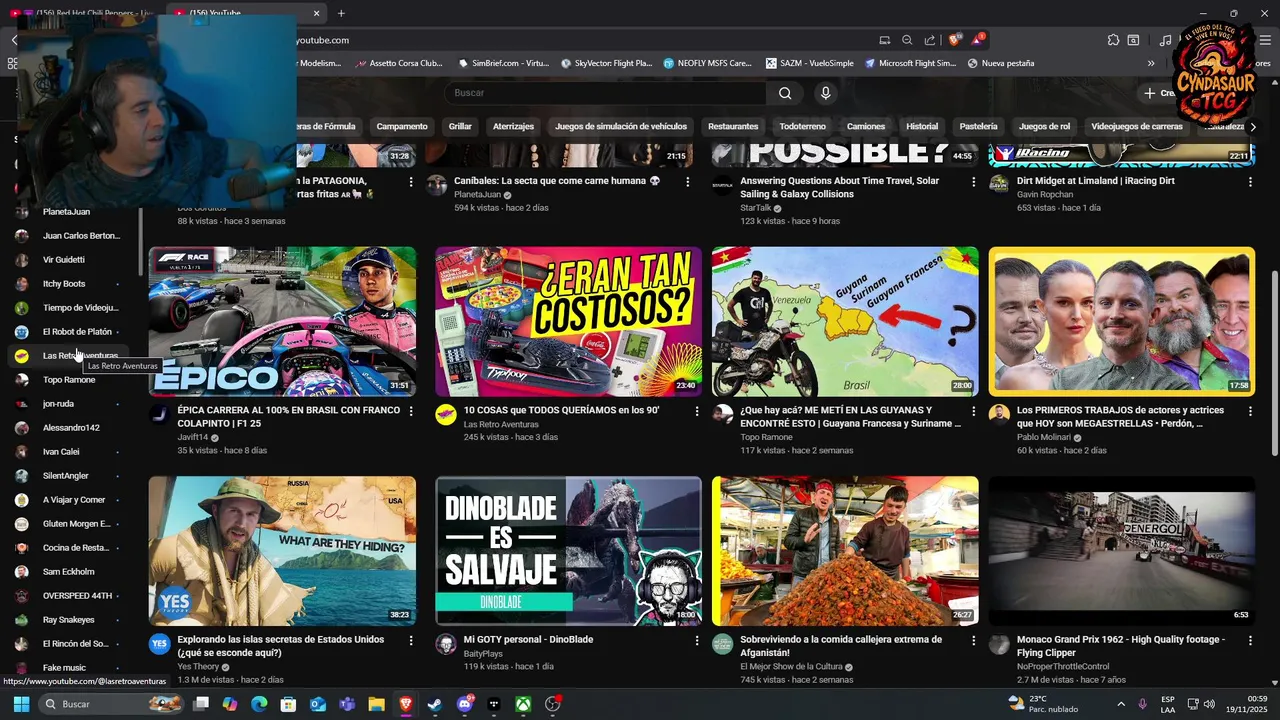Open Brave Shields icon in address bar
Viewport: 1280px width, 720px height.
(955, 40)
